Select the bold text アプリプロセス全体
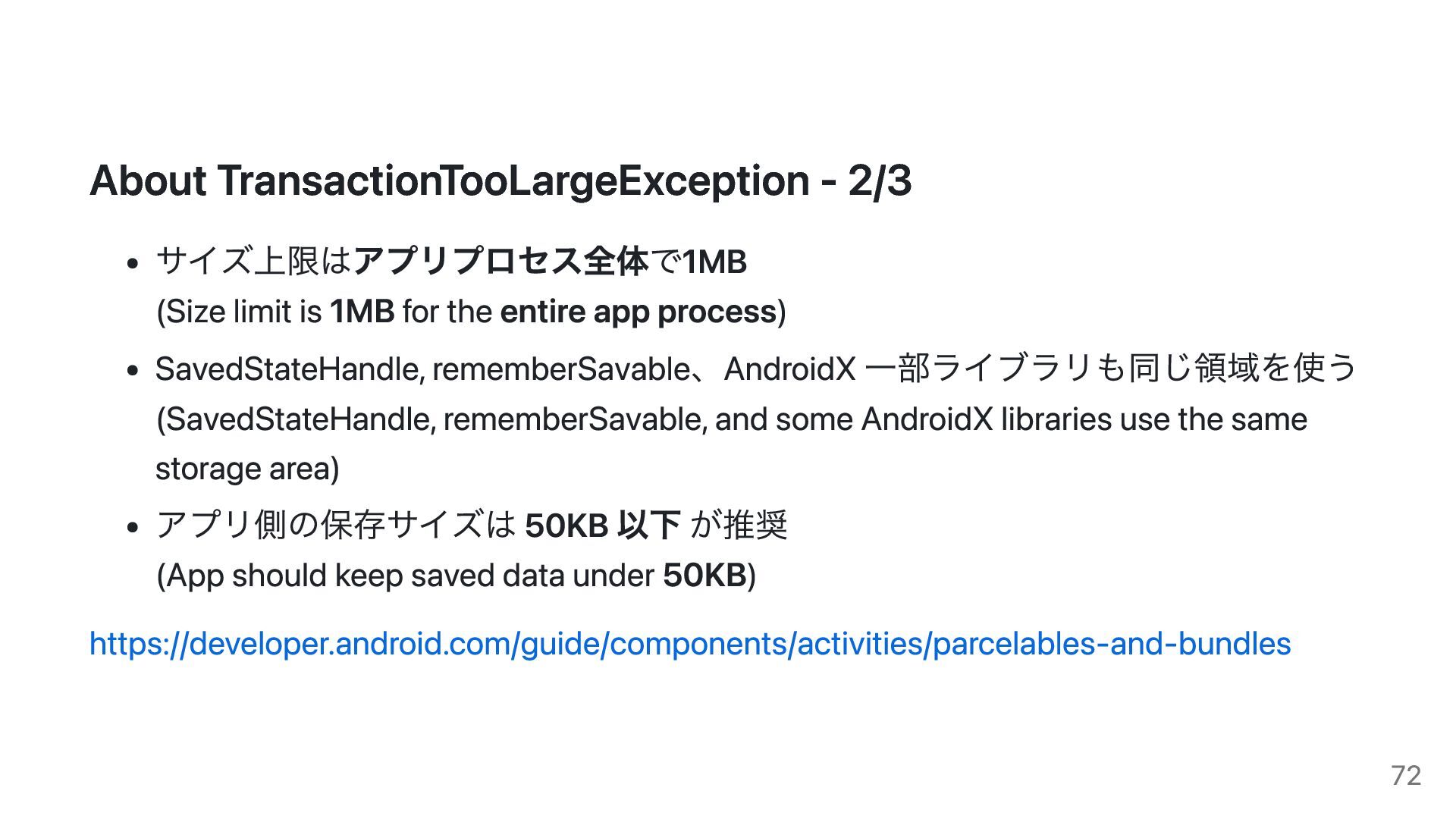1456x819 pixels. (x=501, y=262)
